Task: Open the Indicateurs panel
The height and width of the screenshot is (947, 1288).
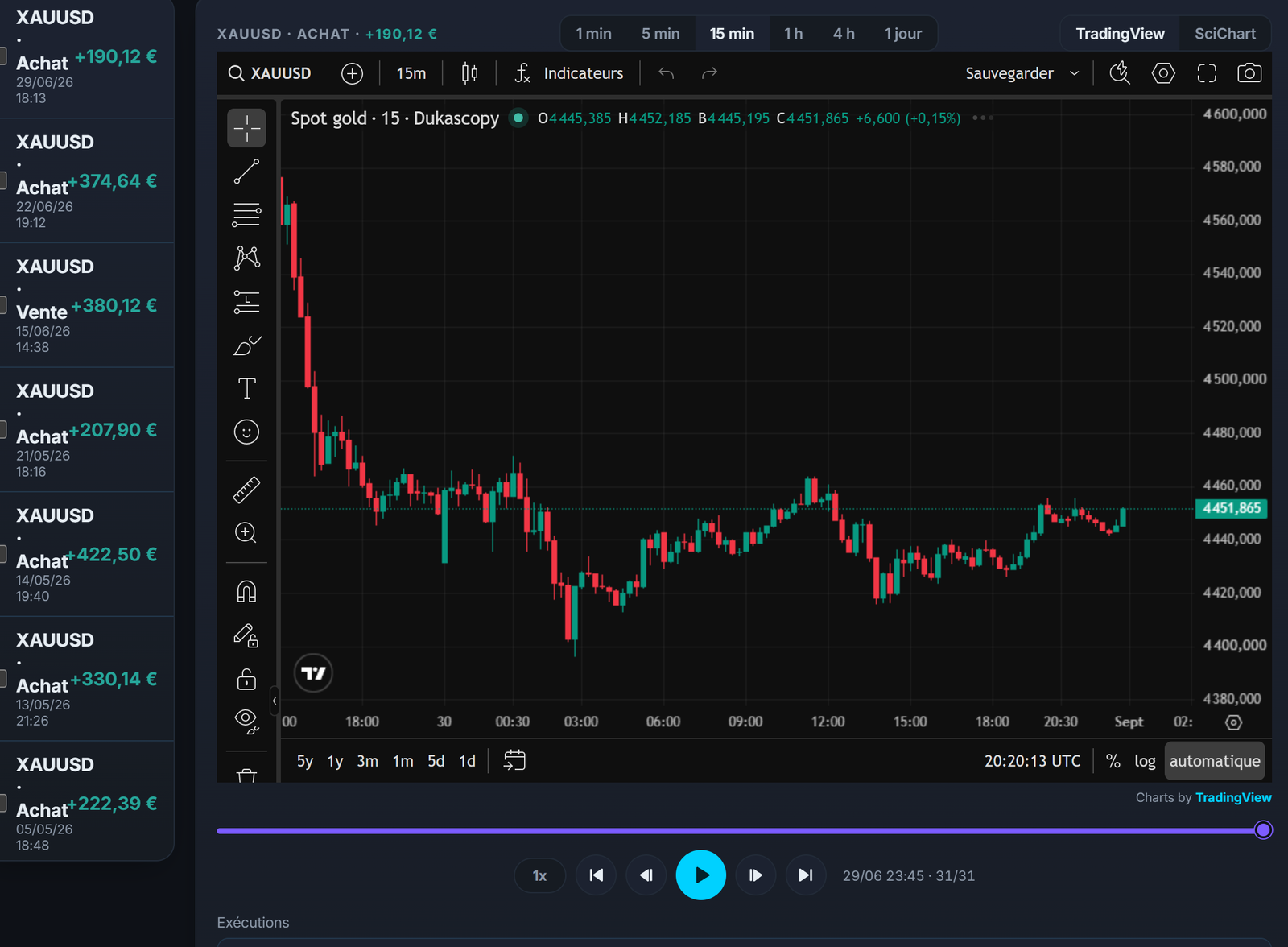Action: 569,73
